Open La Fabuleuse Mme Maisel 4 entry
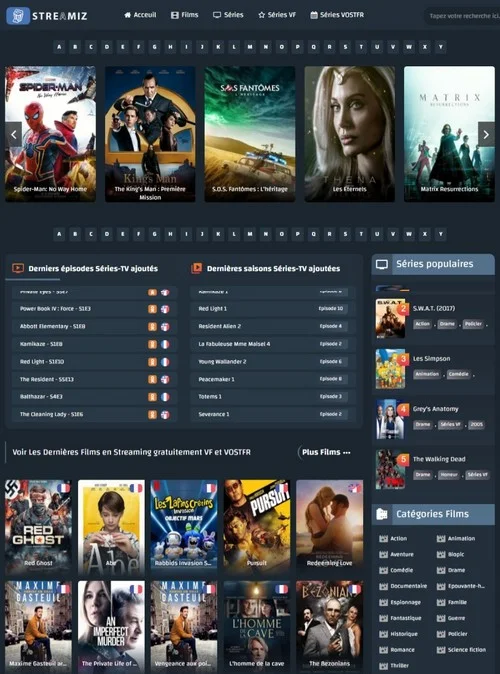Image resolution: width=500 pixels, height=674 pixels. (x=273, y=344)
